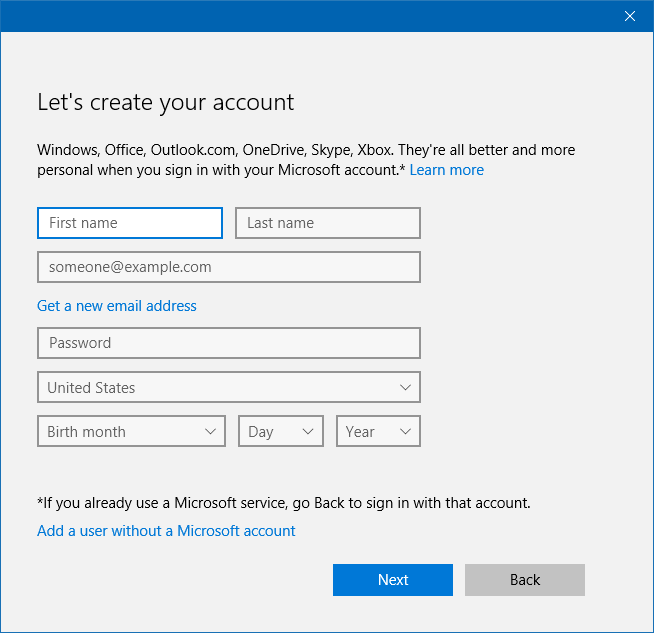Click Get a new email address
The width and height of the screenshot is (654, 633).
click(117, 306)
